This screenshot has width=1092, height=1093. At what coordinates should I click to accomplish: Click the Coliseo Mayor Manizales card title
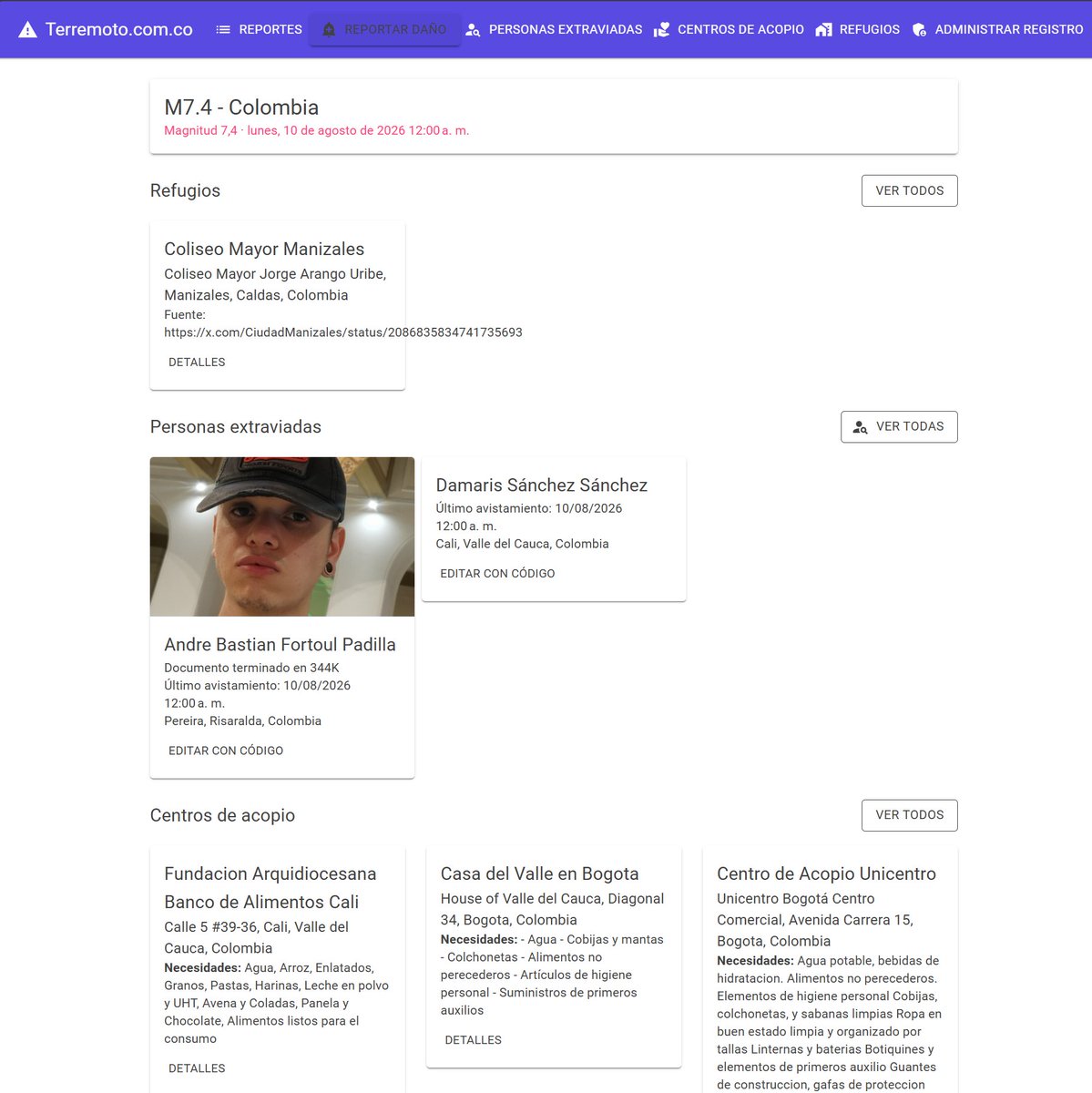[264, 249]
